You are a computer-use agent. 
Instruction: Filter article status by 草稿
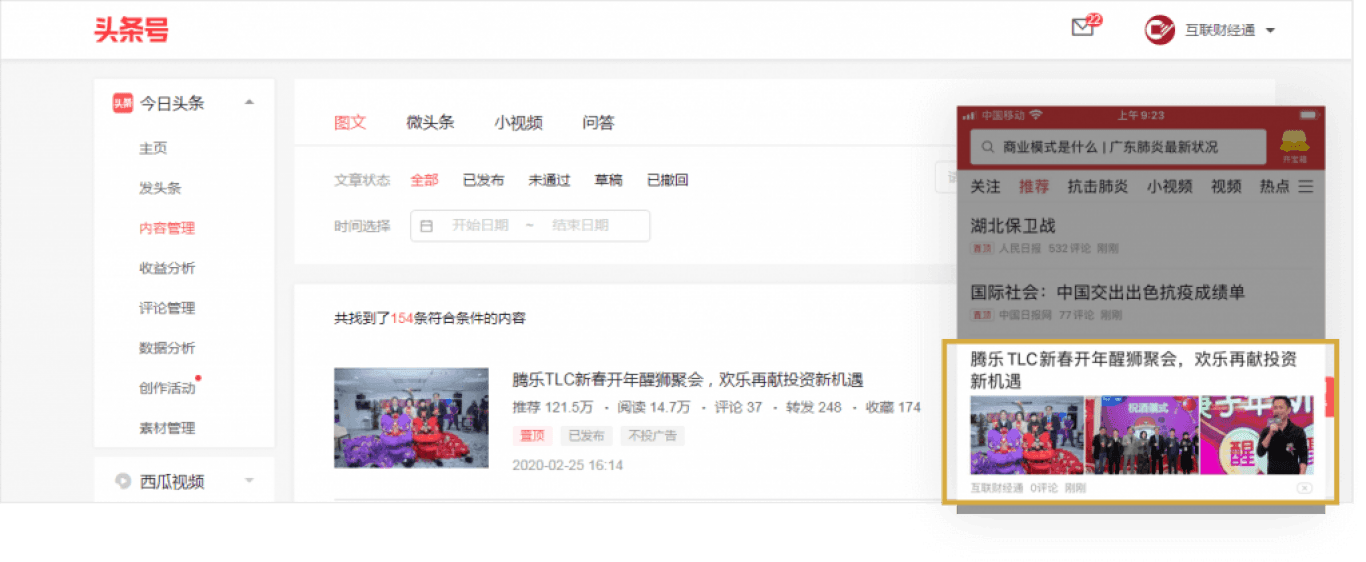(x=608, y=180)
